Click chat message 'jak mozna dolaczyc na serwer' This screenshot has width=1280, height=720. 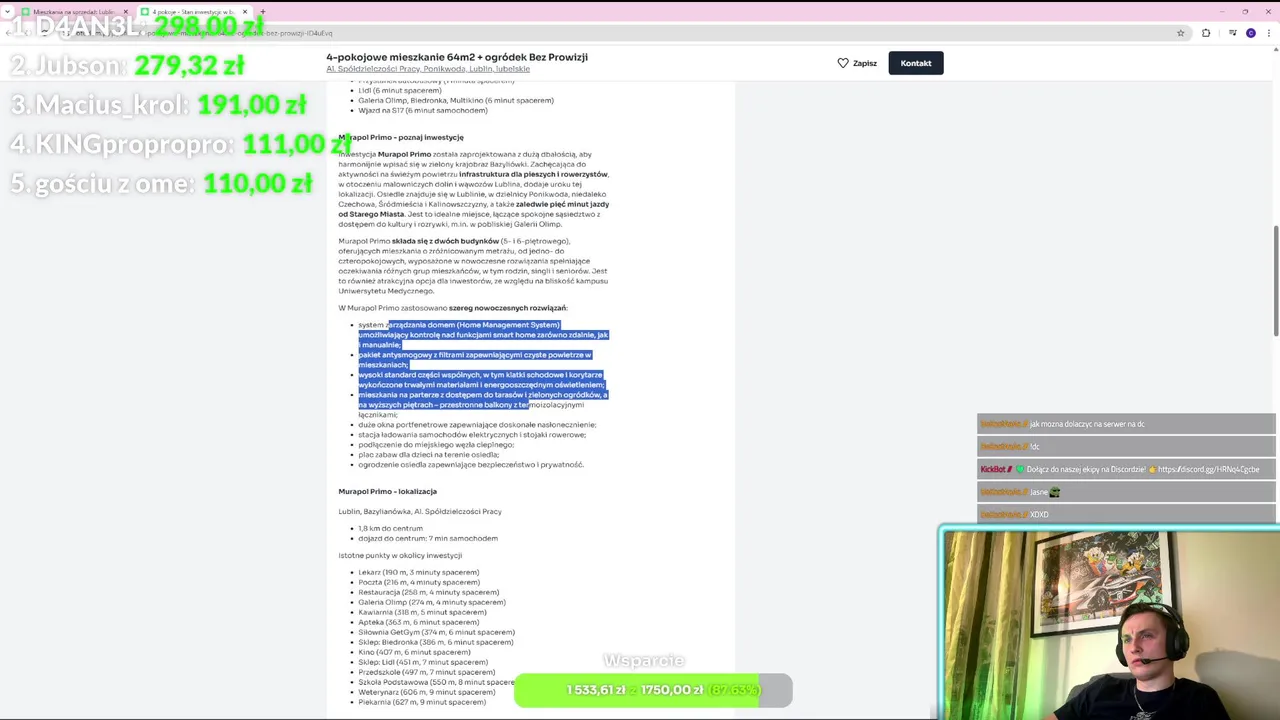point(1087,424)
